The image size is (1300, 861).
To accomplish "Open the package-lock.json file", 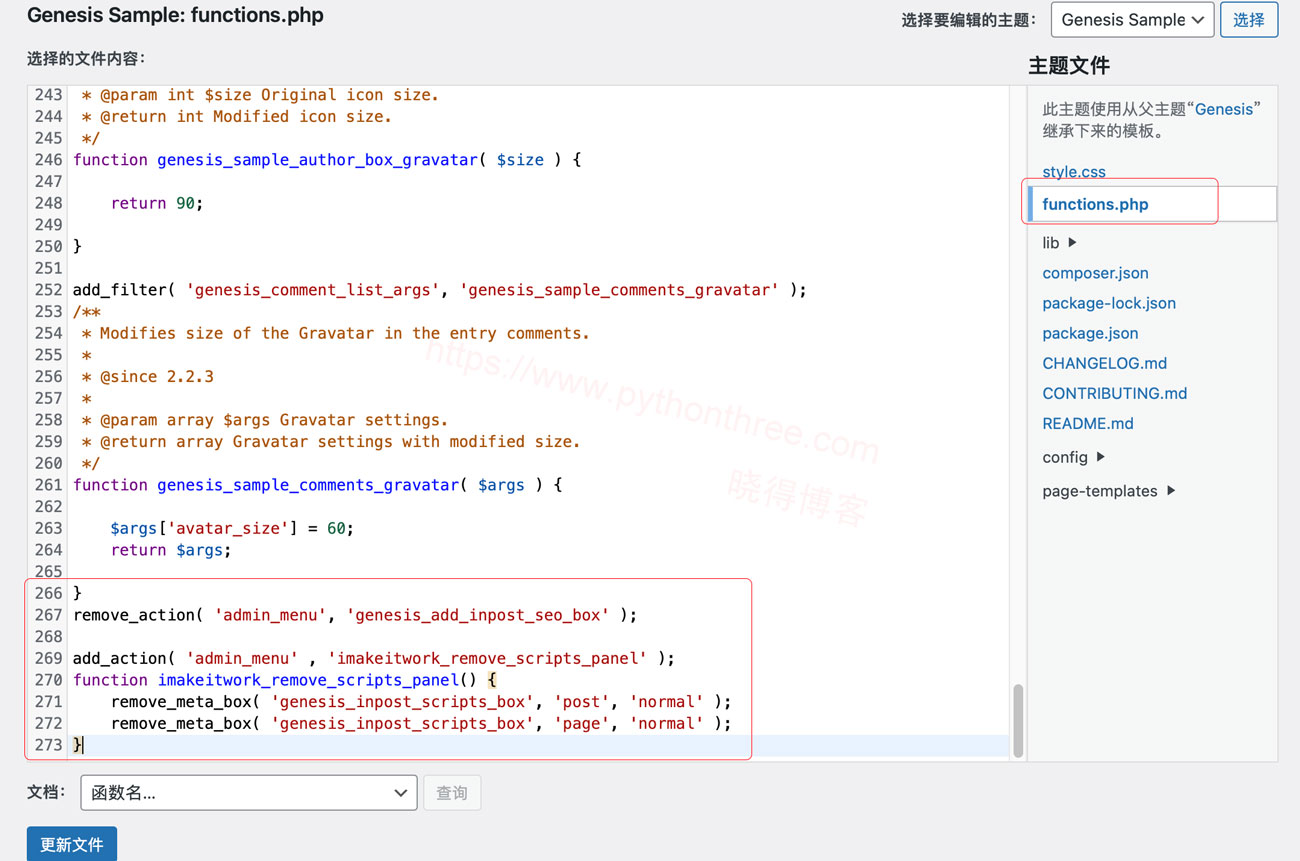I will tap(1107, 302).
